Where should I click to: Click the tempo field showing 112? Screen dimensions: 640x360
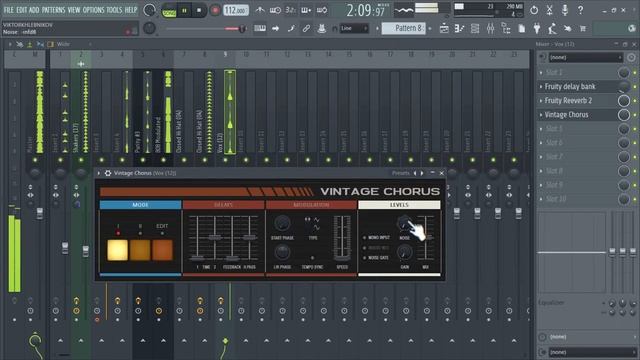pyautogui.click(x=236, y=11)
